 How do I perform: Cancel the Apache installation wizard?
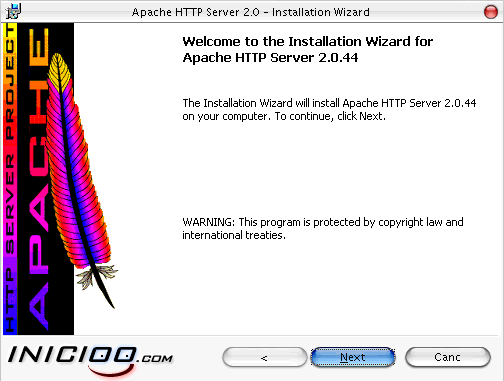pyautogui.click(x=448, y=357)
